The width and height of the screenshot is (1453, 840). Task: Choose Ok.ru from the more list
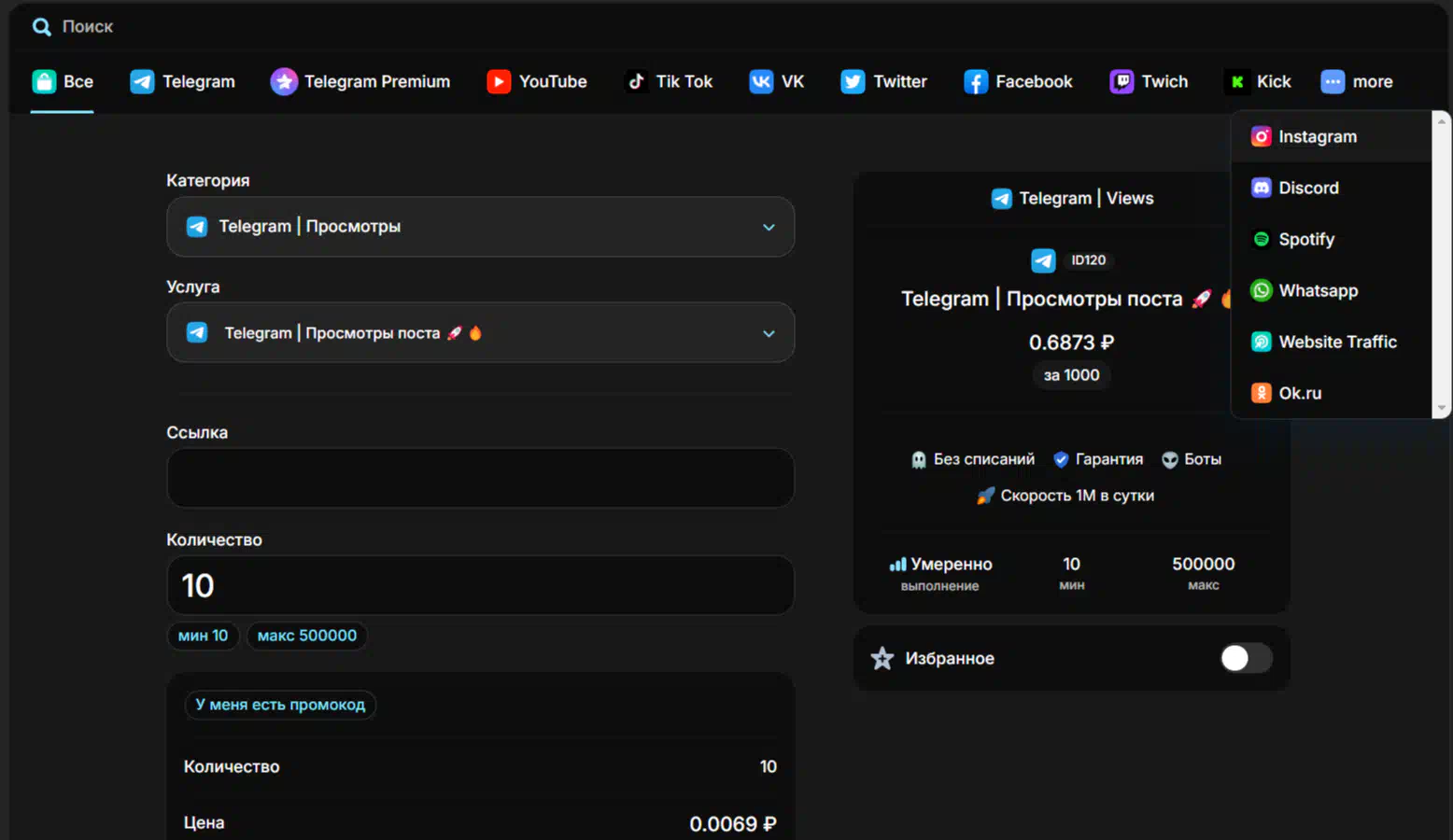(x=1332, y=393)
